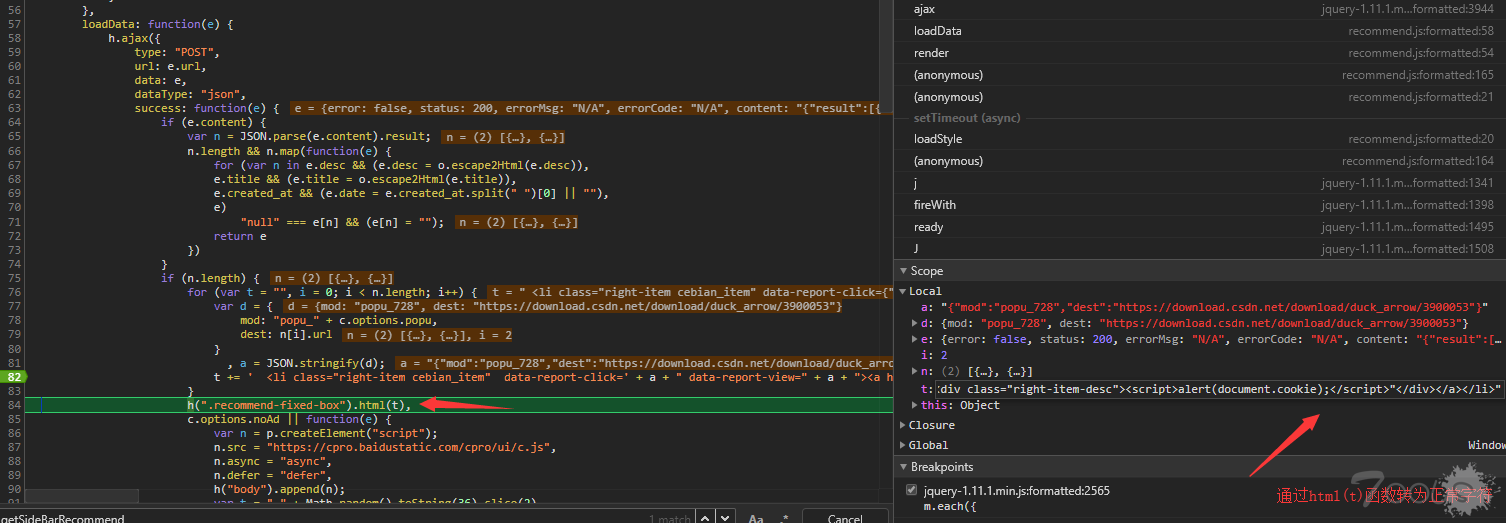Select the ajax call stack frame
Image resolution: width=1506 pixels, height=523 pixels.
coord(1200,9)
